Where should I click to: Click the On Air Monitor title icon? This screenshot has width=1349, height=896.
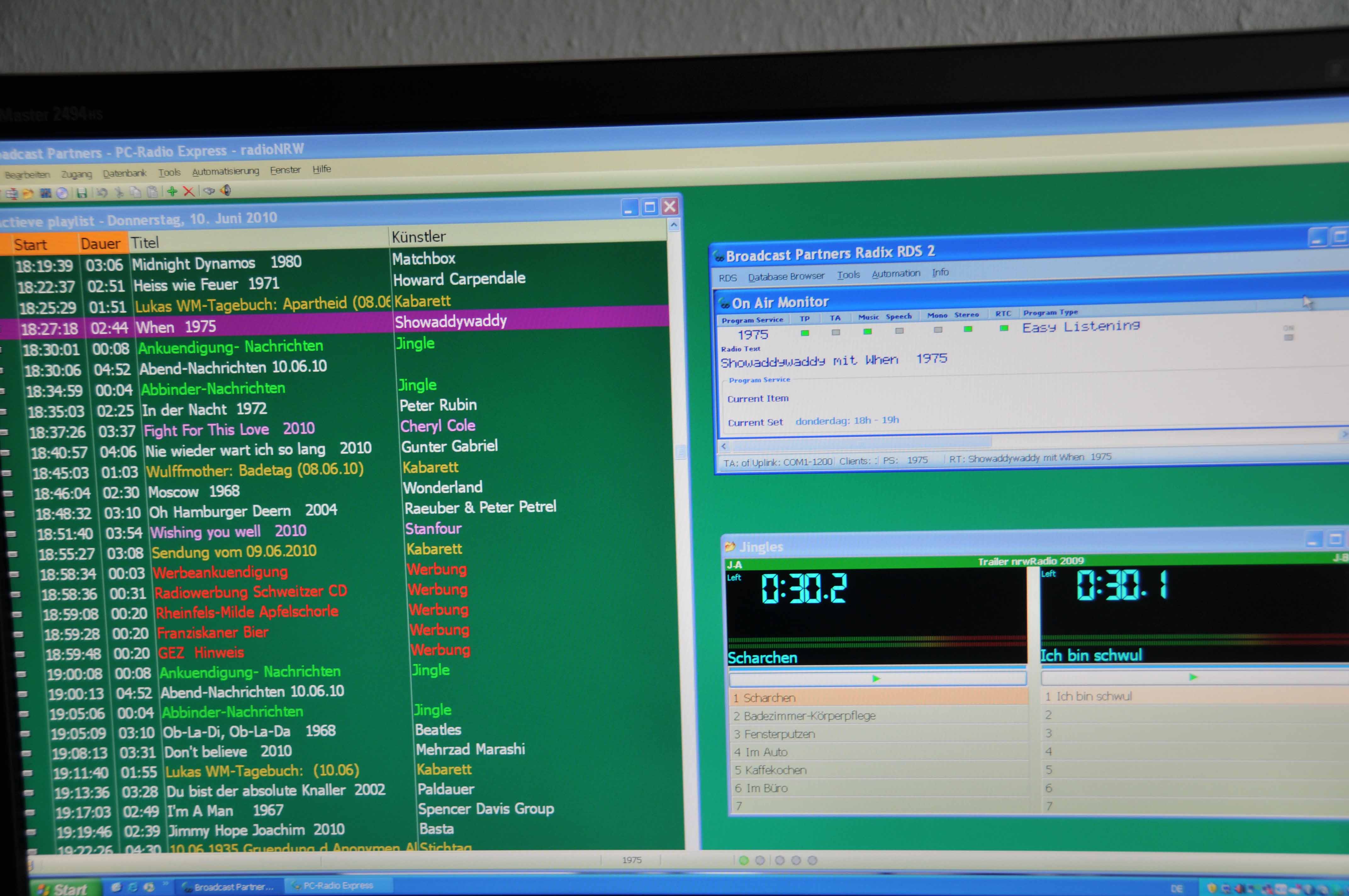pyautogui.click(x=725, y=303)
